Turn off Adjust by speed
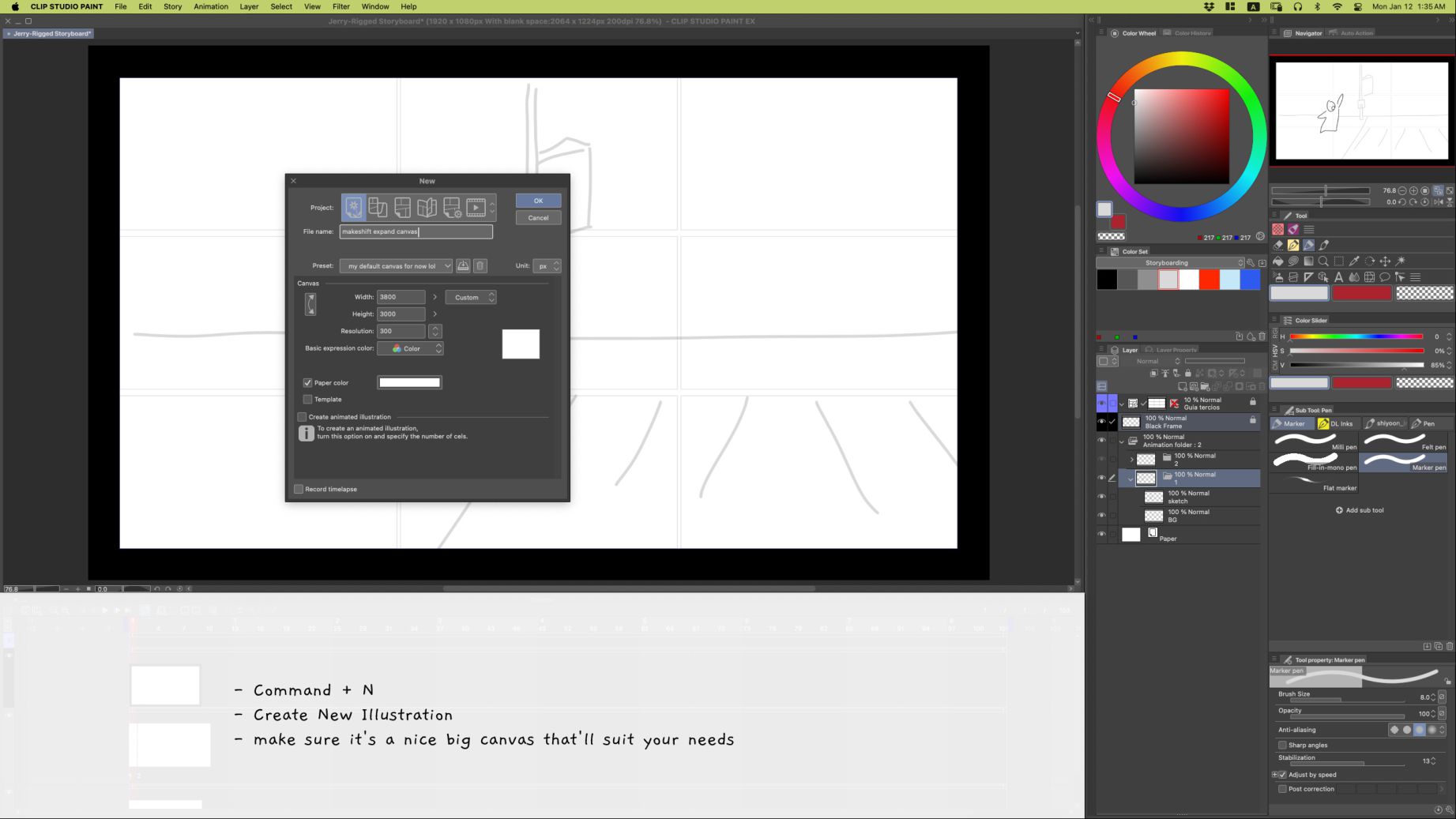The image size is (1456, 819). pos(1282,775)
